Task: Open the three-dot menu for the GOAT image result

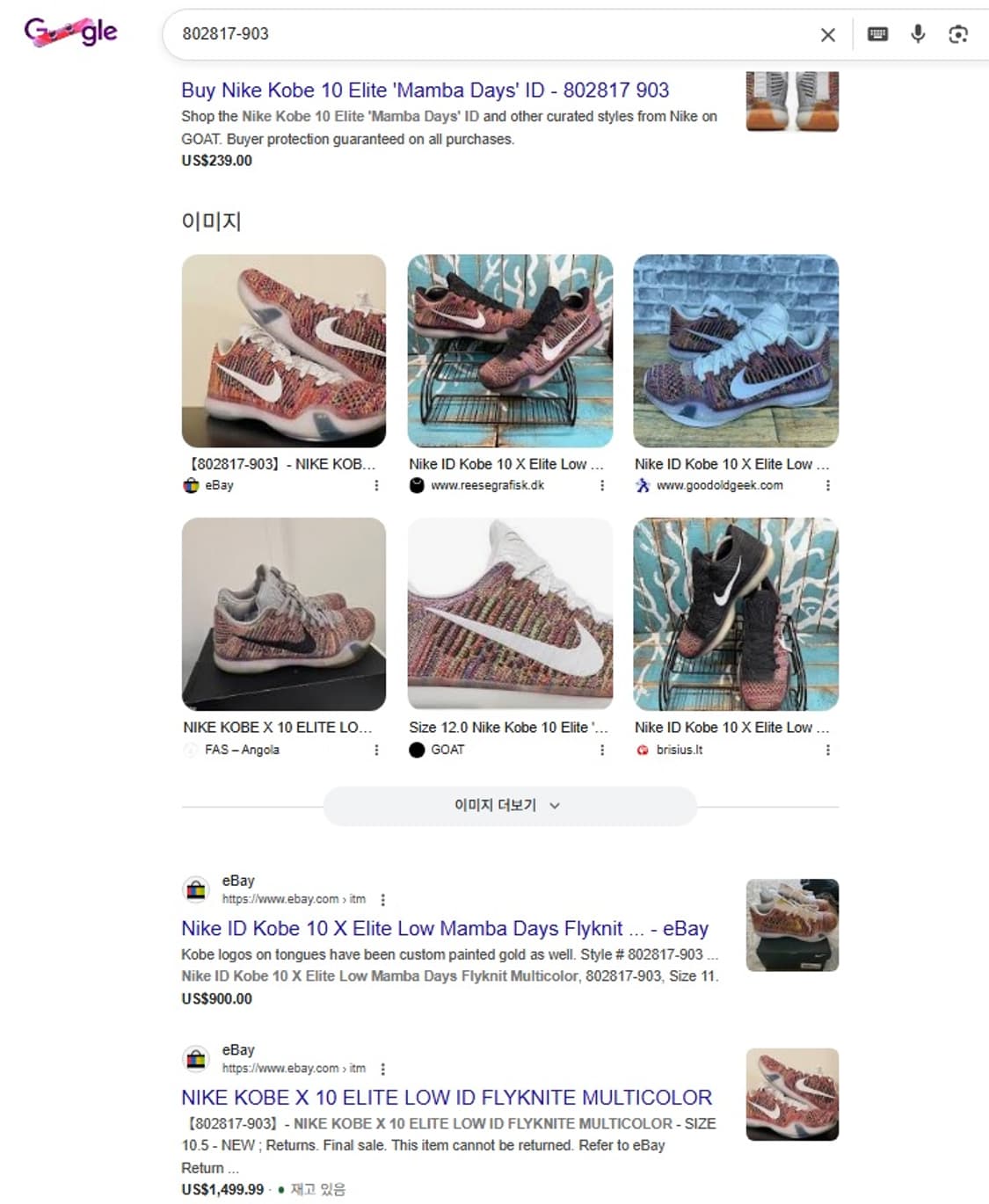Action: pyautogui.click(x=602, y=750)
